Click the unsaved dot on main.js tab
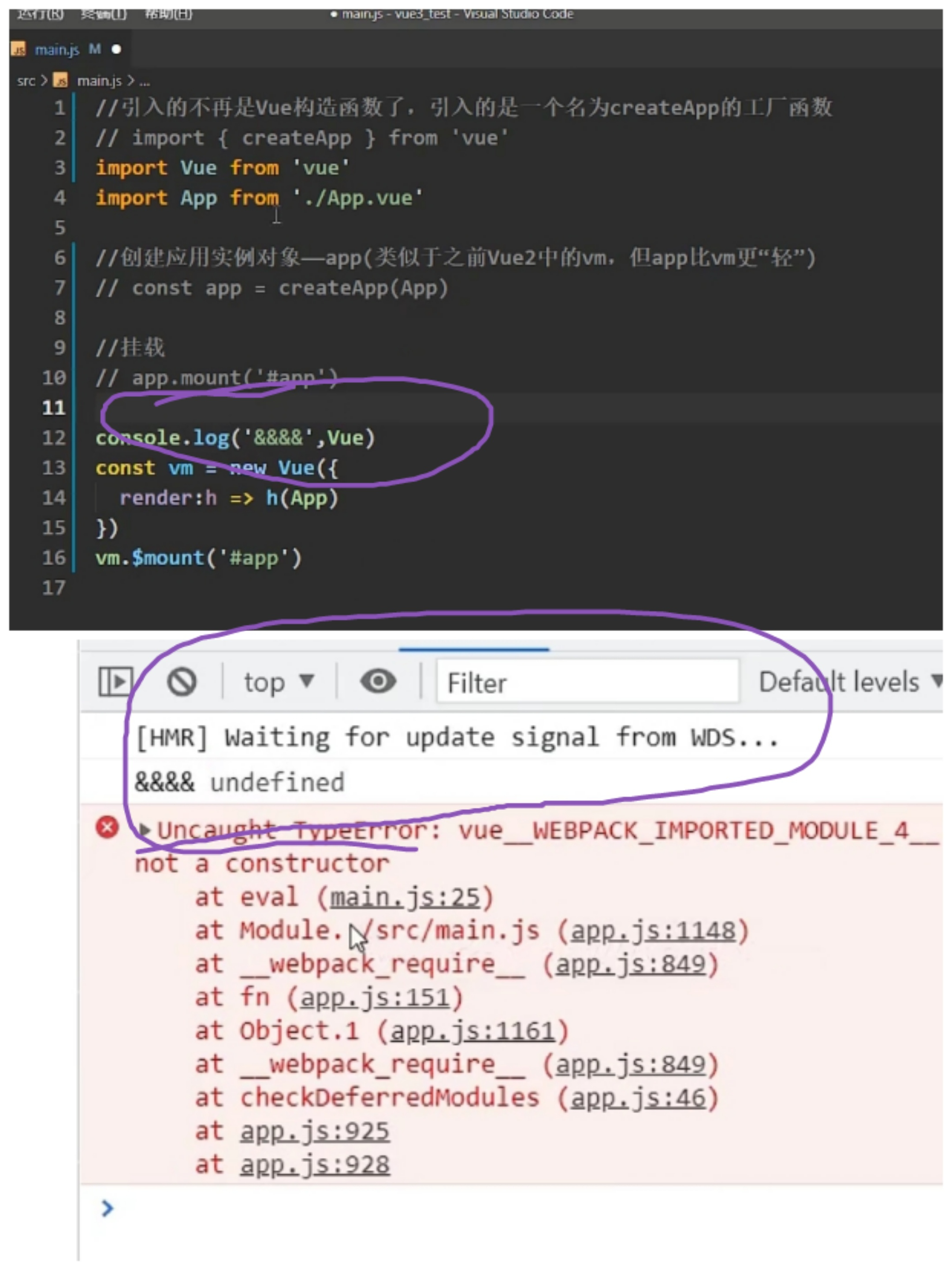 coord(116,49)
